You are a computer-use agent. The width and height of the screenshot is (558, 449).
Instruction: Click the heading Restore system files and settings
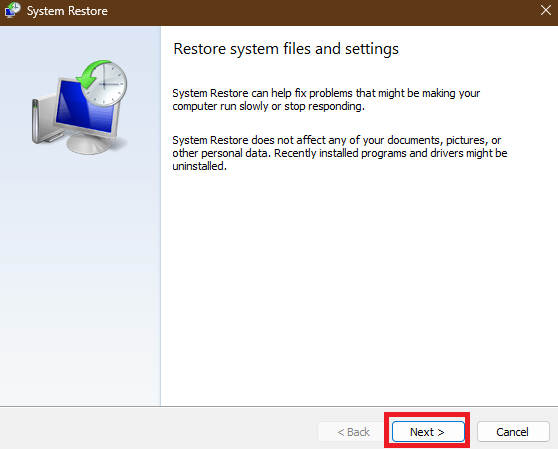click(x=286, y=49)
